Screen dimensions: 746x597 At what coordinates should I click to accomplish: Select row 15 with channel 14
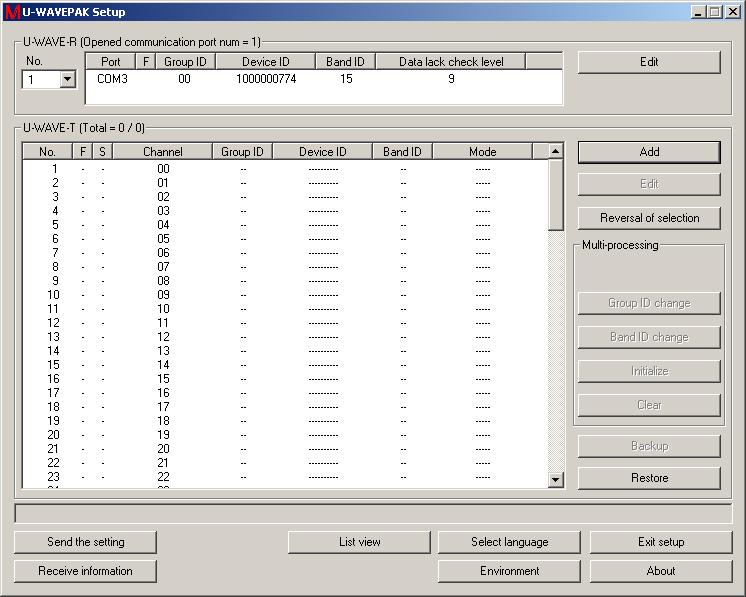pos(285,365)
